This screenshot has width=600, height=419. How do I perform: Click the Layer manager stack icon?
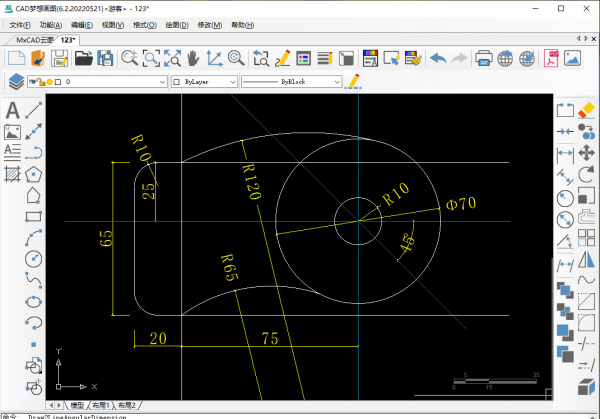pyautogui.click(x=15, y=81)
